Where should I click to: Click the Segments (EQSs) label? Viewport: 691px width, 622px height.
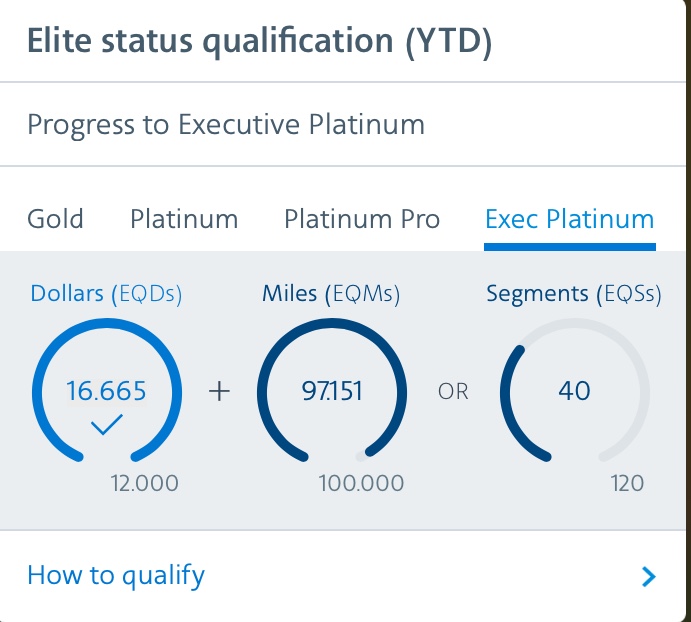[574, 294]
